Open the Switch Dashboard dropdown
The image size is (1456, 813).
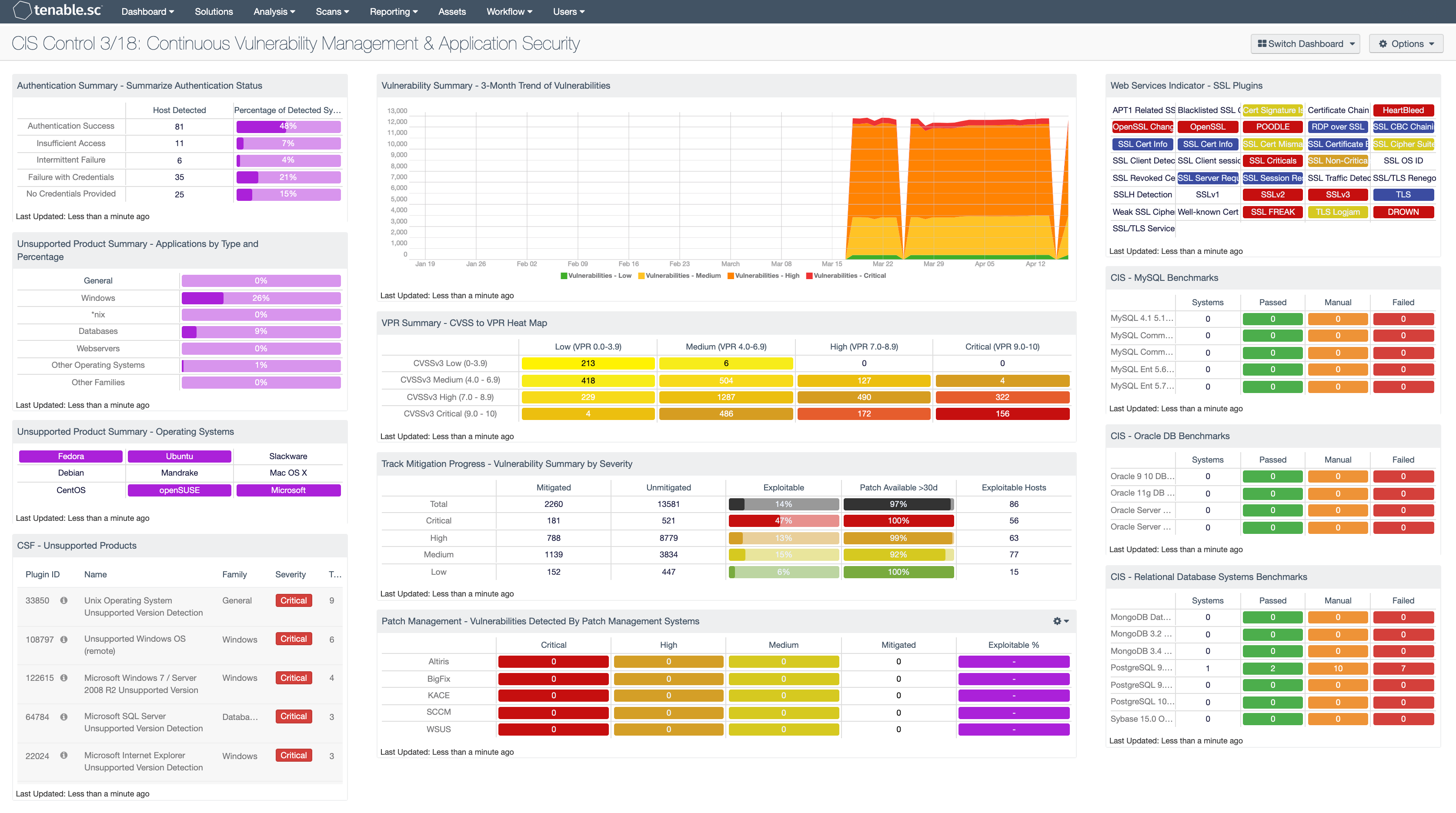click(x=1305, y=43)
